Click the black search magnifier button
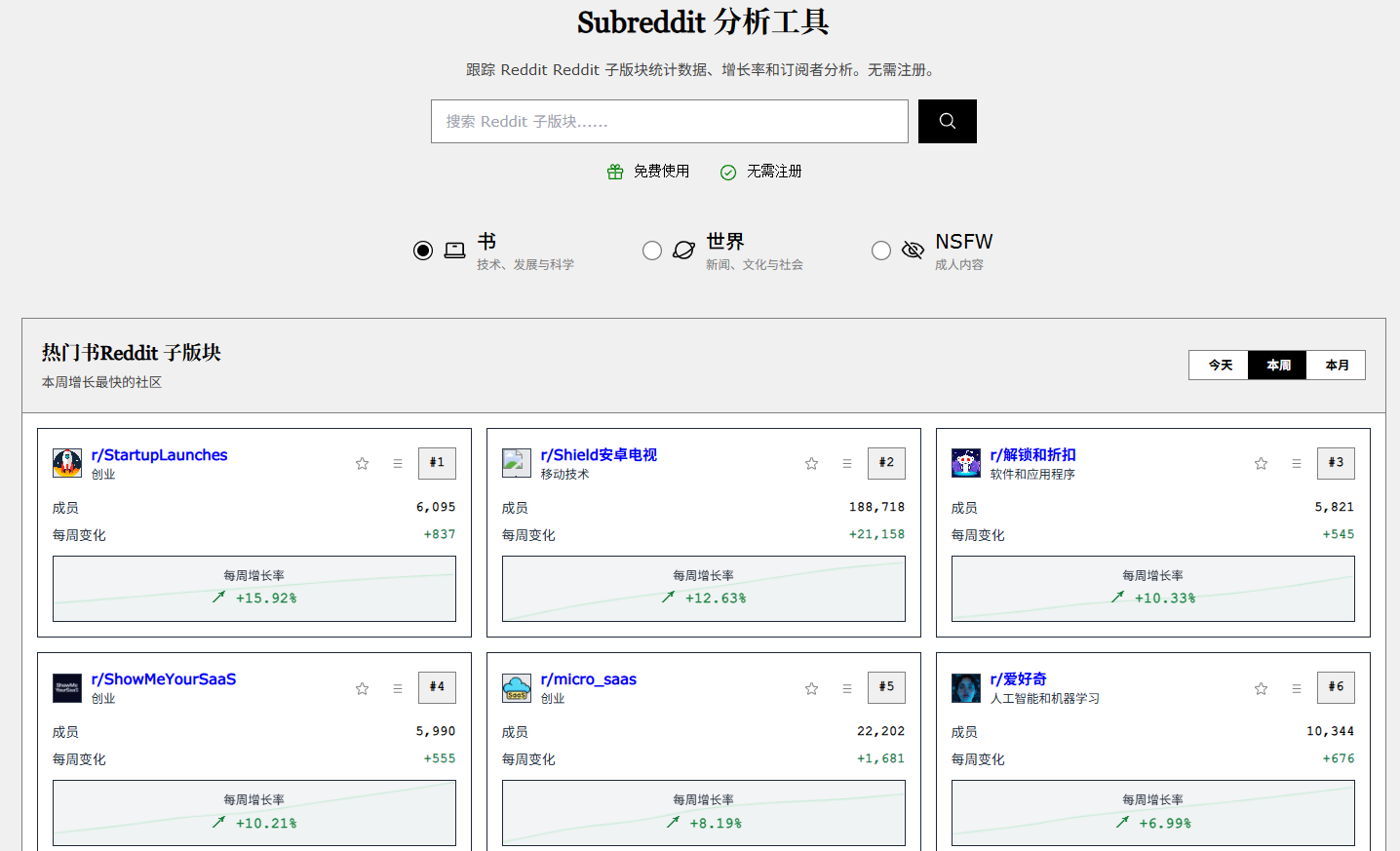The height and width of the screenshot is (851, 1400). 947,122
